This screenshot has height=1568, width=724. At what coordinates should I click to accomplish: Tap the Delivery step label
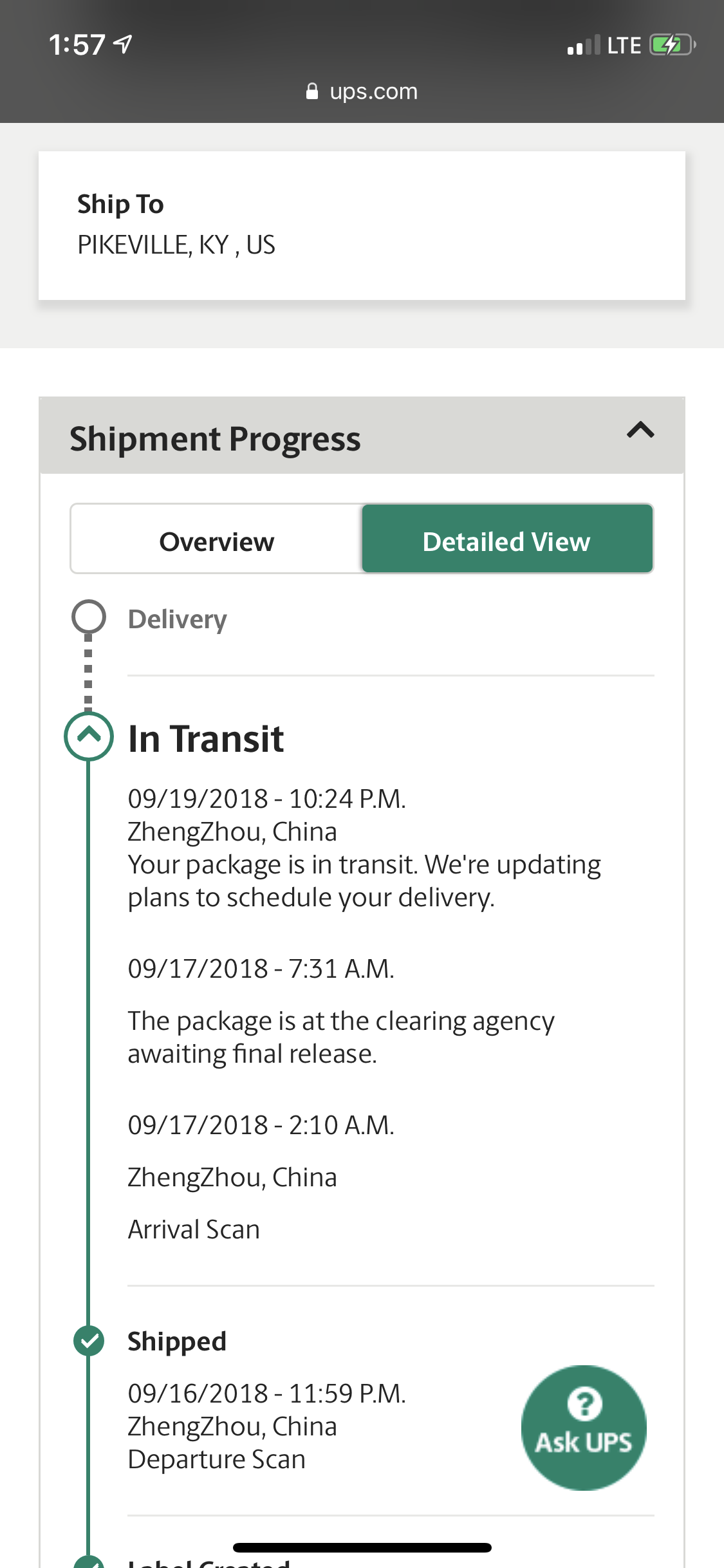177,619
